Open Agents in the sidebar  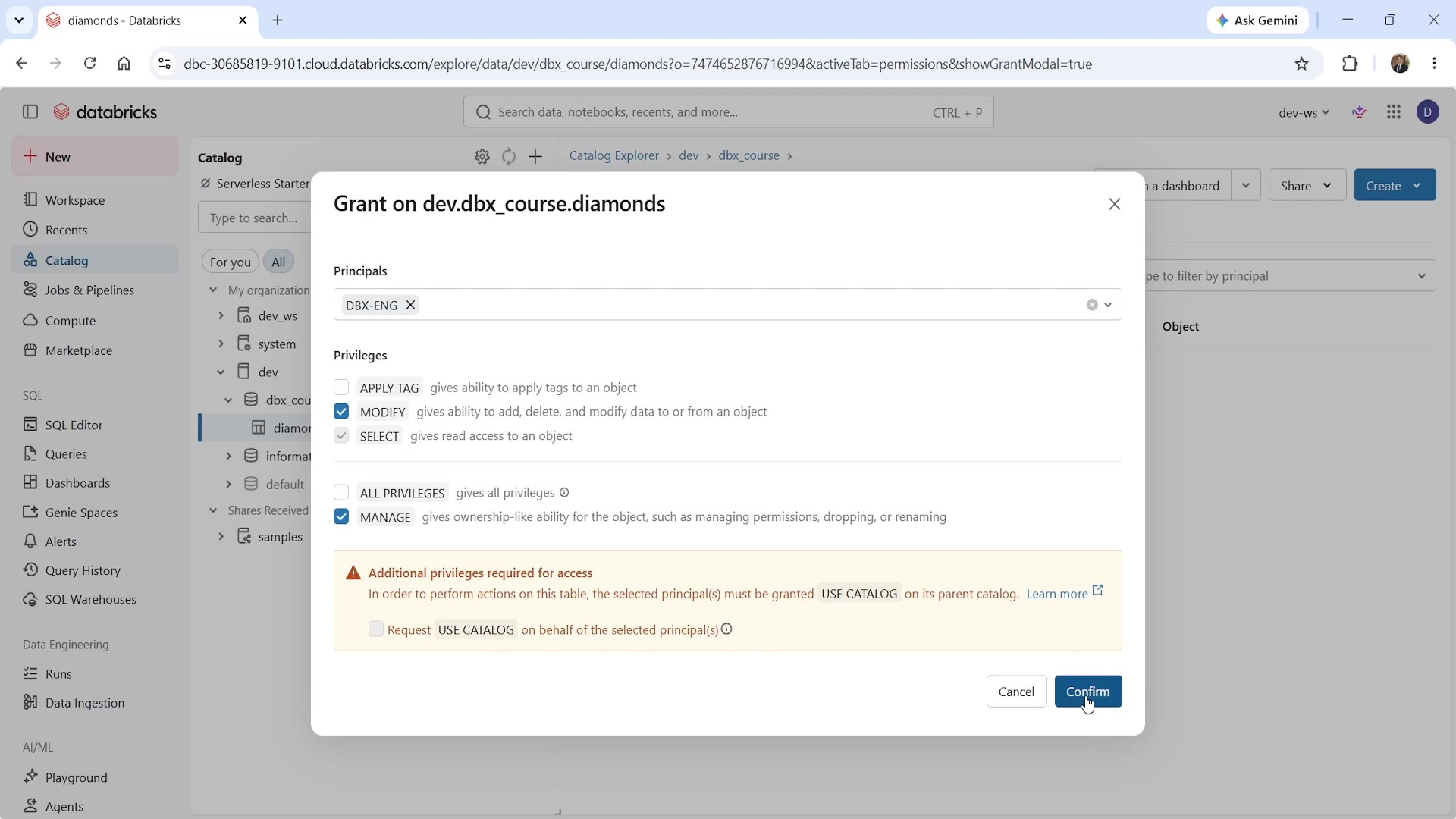(x=95, y=806)
